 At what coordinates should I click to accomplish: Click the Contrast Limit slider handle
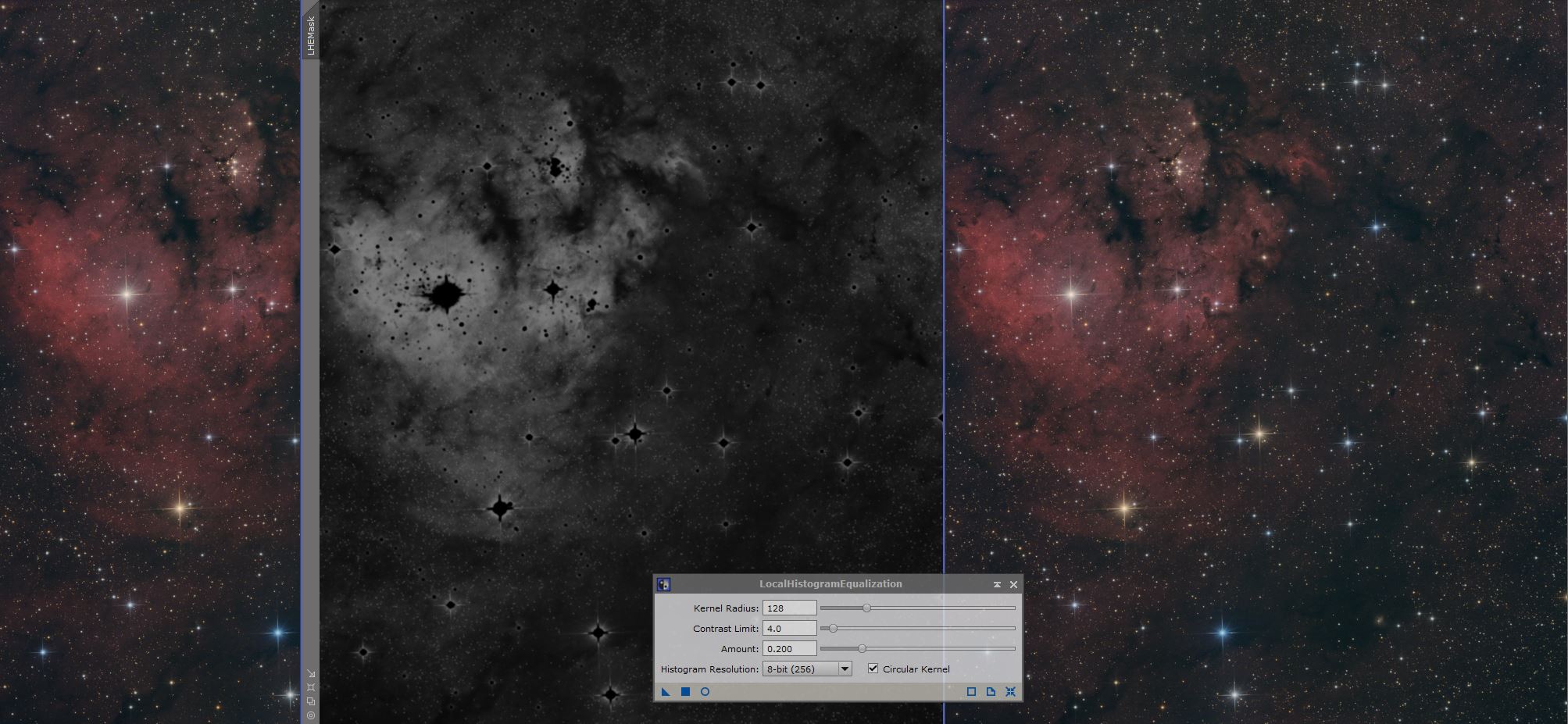coord(833,628)
